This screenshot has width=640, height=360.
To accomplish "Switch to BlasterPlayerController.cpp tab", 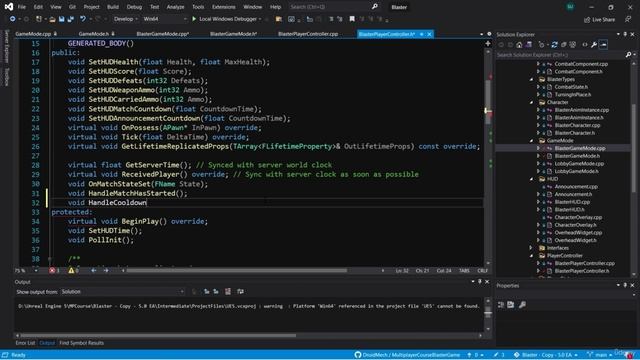I will (x=308, y=34).
